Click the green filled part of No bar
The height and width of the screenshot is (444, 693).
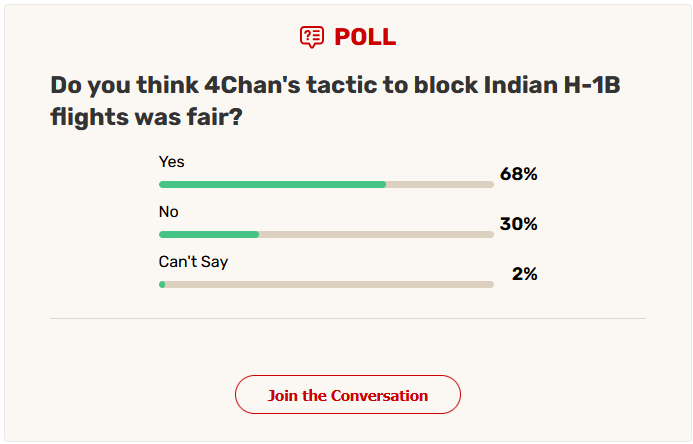point(209,235)
